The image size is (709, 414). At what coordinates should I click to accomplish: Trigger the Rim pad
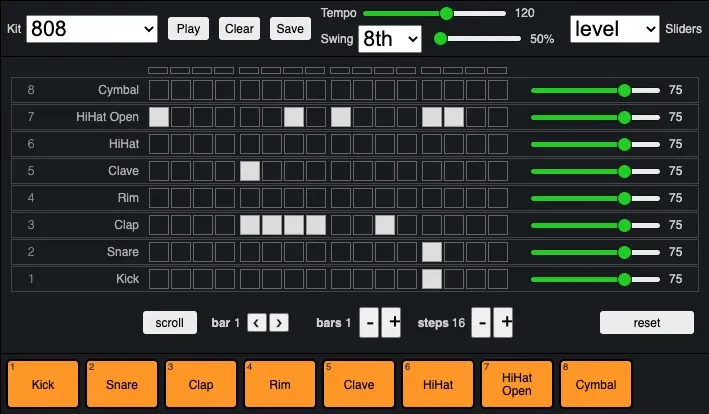[x=280, y=384]
